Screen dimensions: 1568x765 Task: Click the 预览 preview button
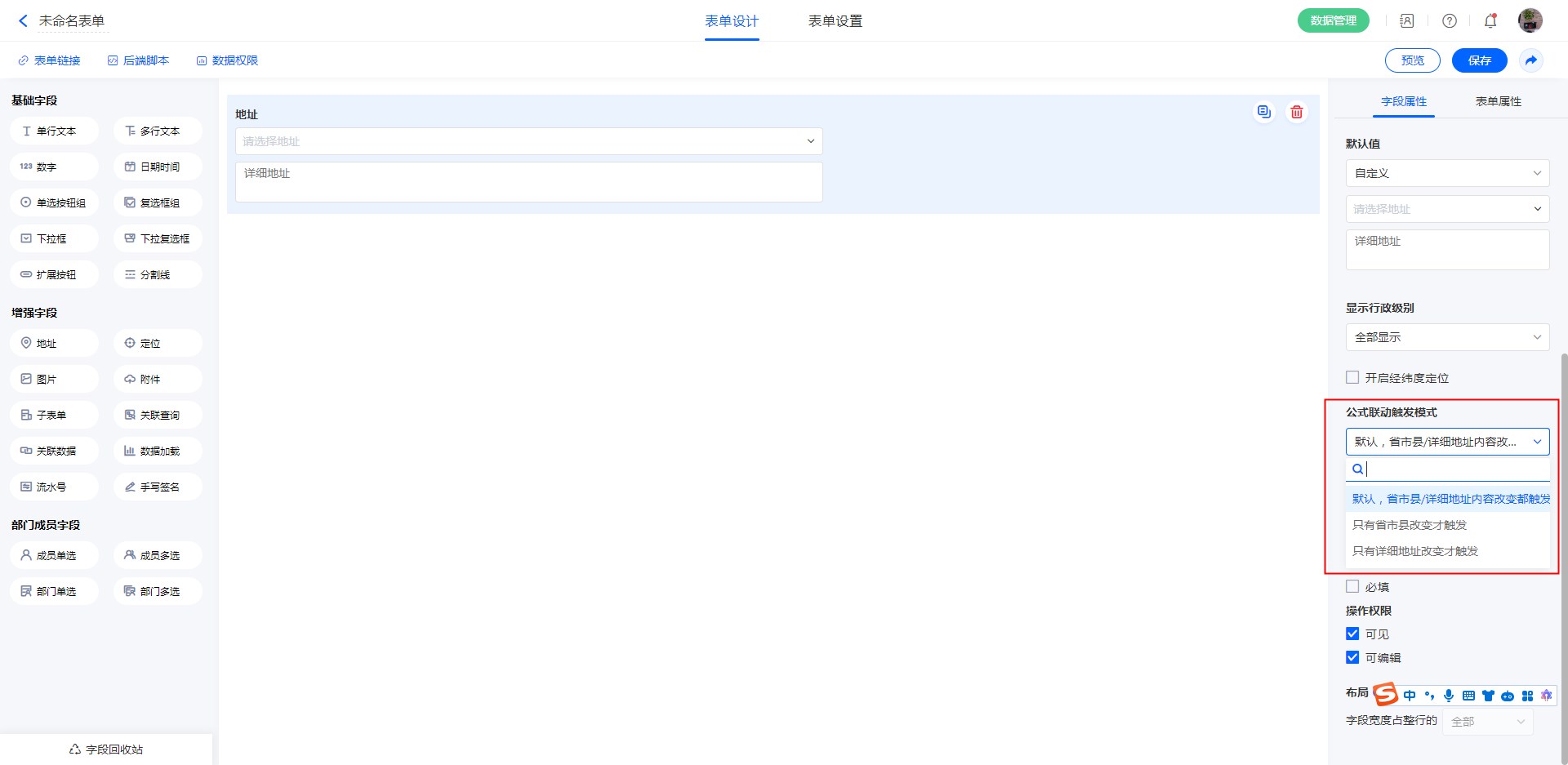click(x=1412, y=60)
